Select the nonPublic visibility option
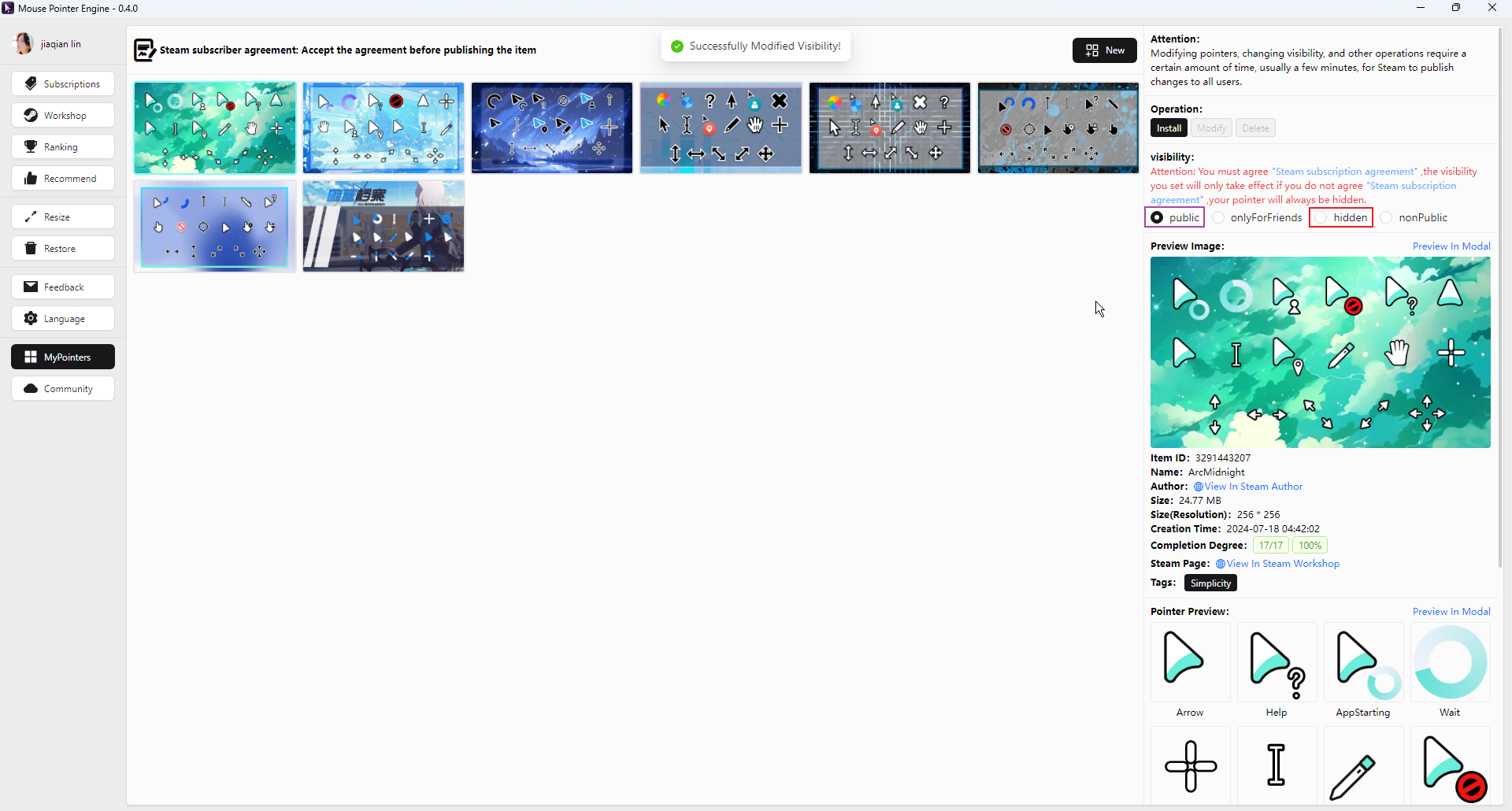The width and height of the screenshot is (1512, 811). coord(1387,218)
